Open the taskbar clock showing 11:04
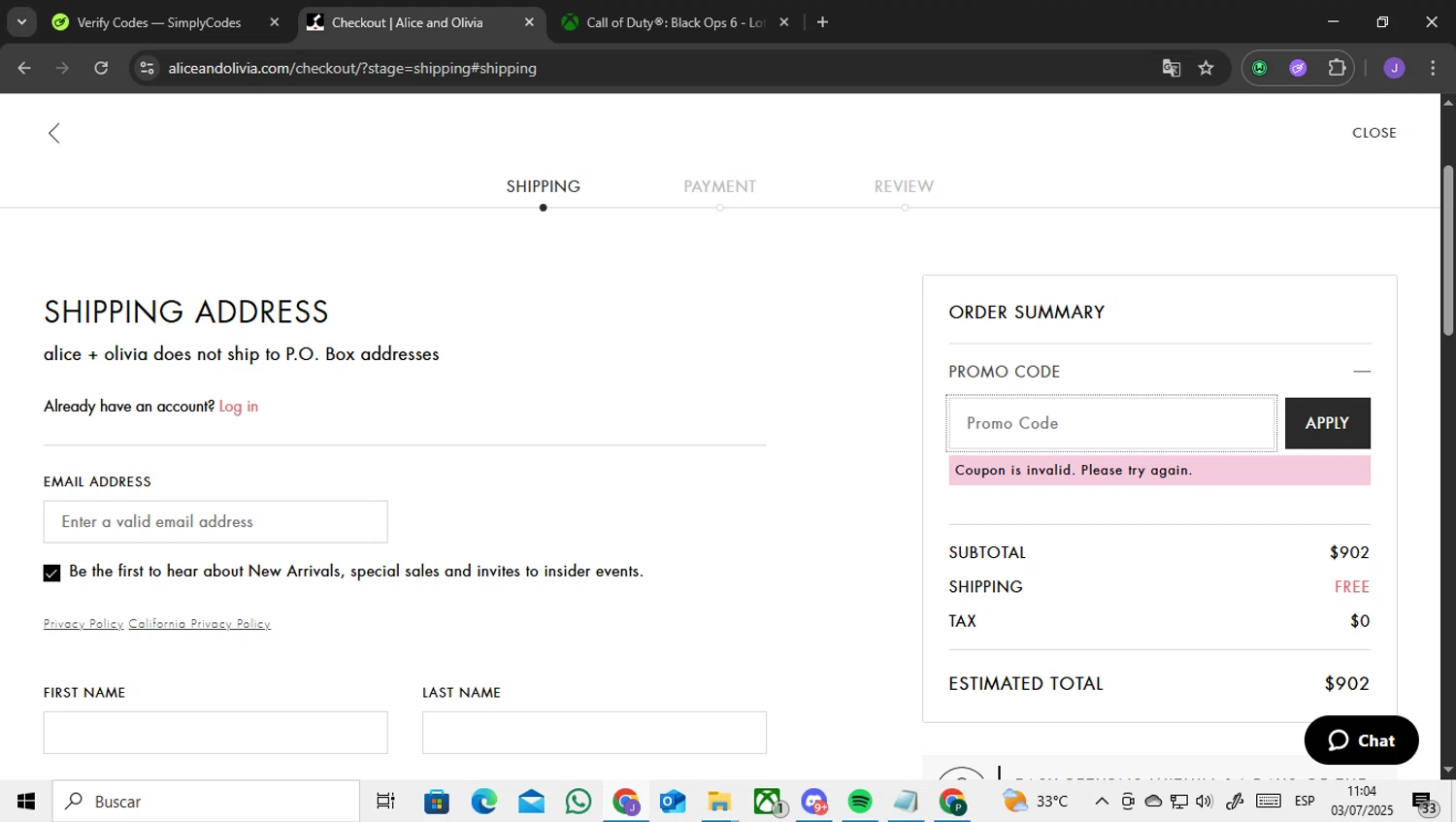 [1362, 802]
